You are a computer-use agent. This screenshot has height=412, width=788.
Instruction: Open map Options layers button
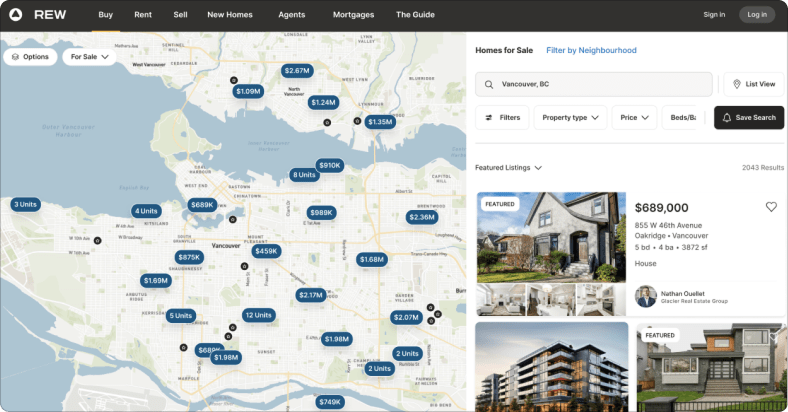click(30, 57)
